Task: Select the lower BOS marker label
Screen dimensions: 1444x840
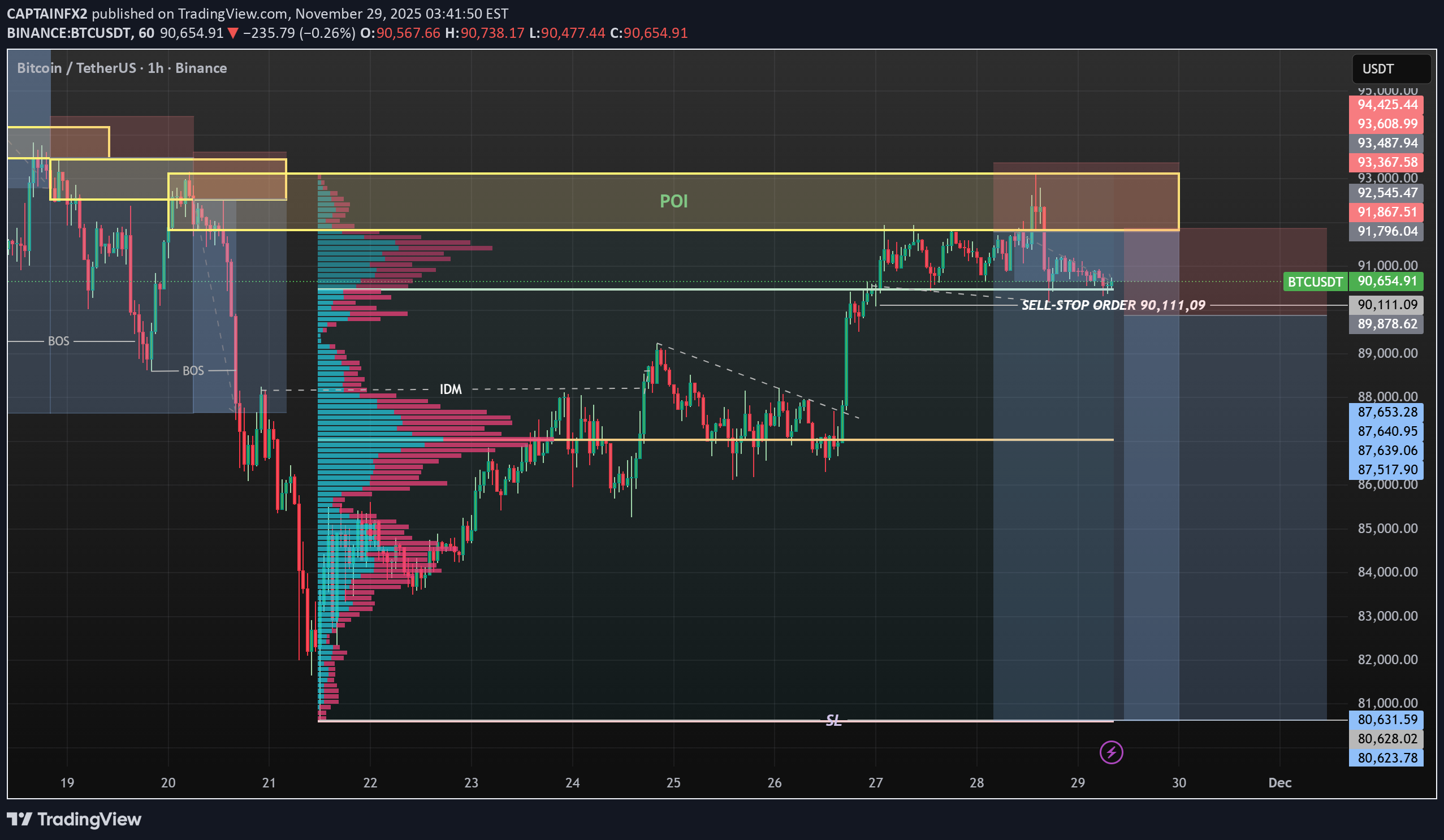Action: tap(193, 371)
